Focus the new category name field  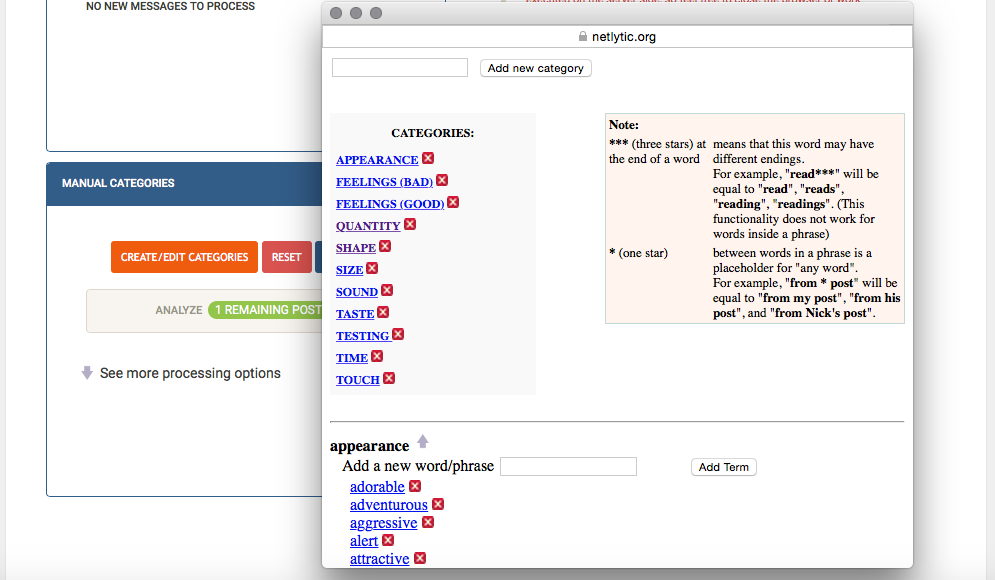point(400,68)
